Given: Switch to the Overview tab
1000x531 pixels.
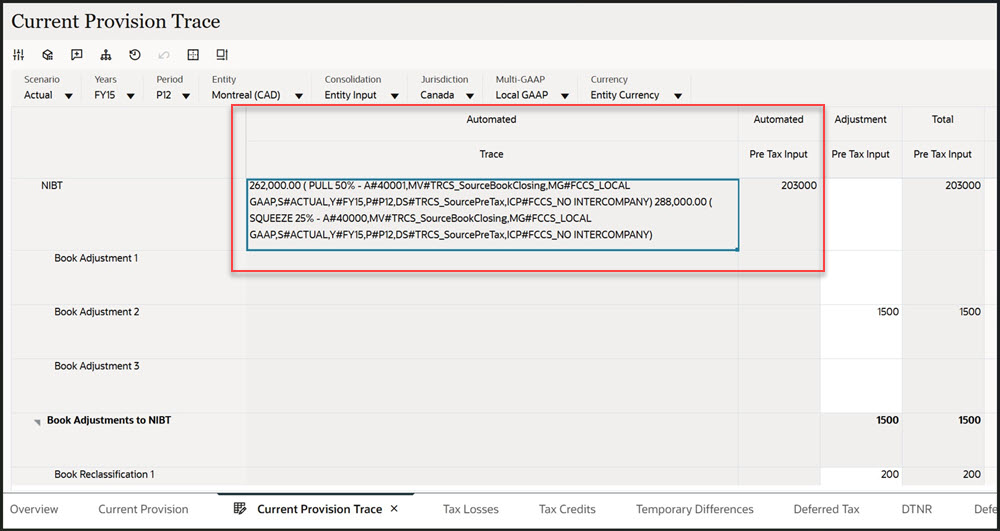Looking at the screenshot, I should (x=34, y=509).
